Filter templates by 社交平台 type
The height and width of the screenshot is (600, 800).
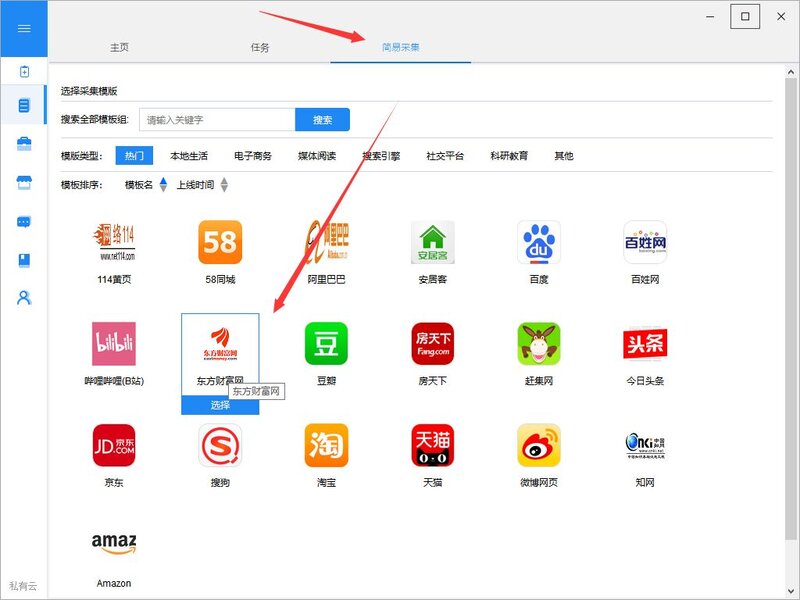[445, 156]
